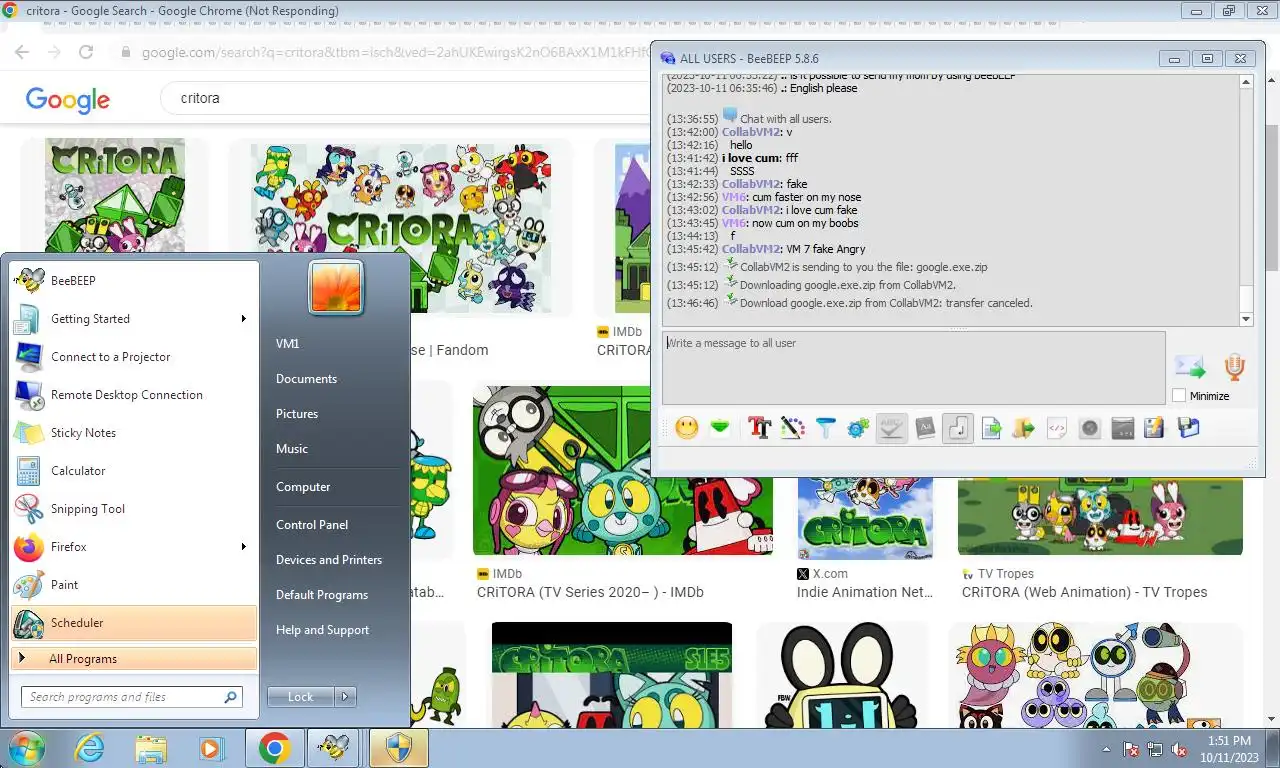
Task: Open Sticky Notes from Start menu
Action: (x=134, y=433)
